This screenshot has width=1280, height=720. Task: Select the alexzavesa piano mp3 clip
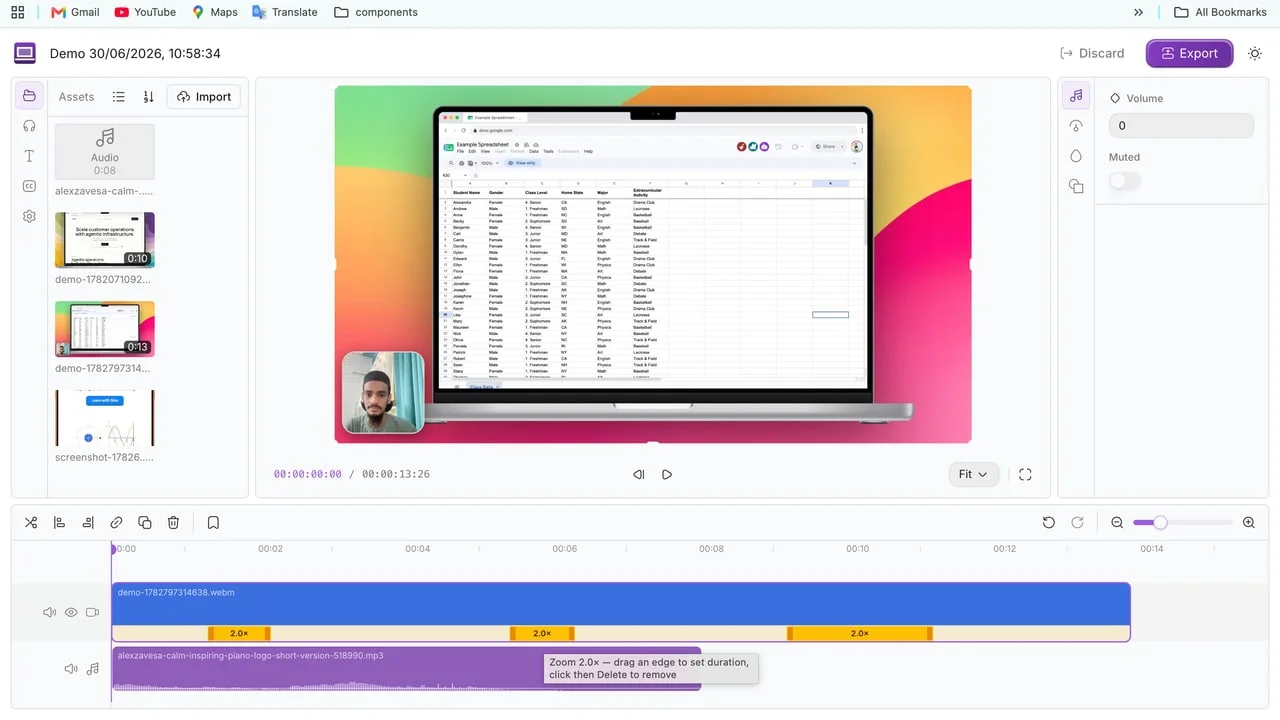point(406,668)
